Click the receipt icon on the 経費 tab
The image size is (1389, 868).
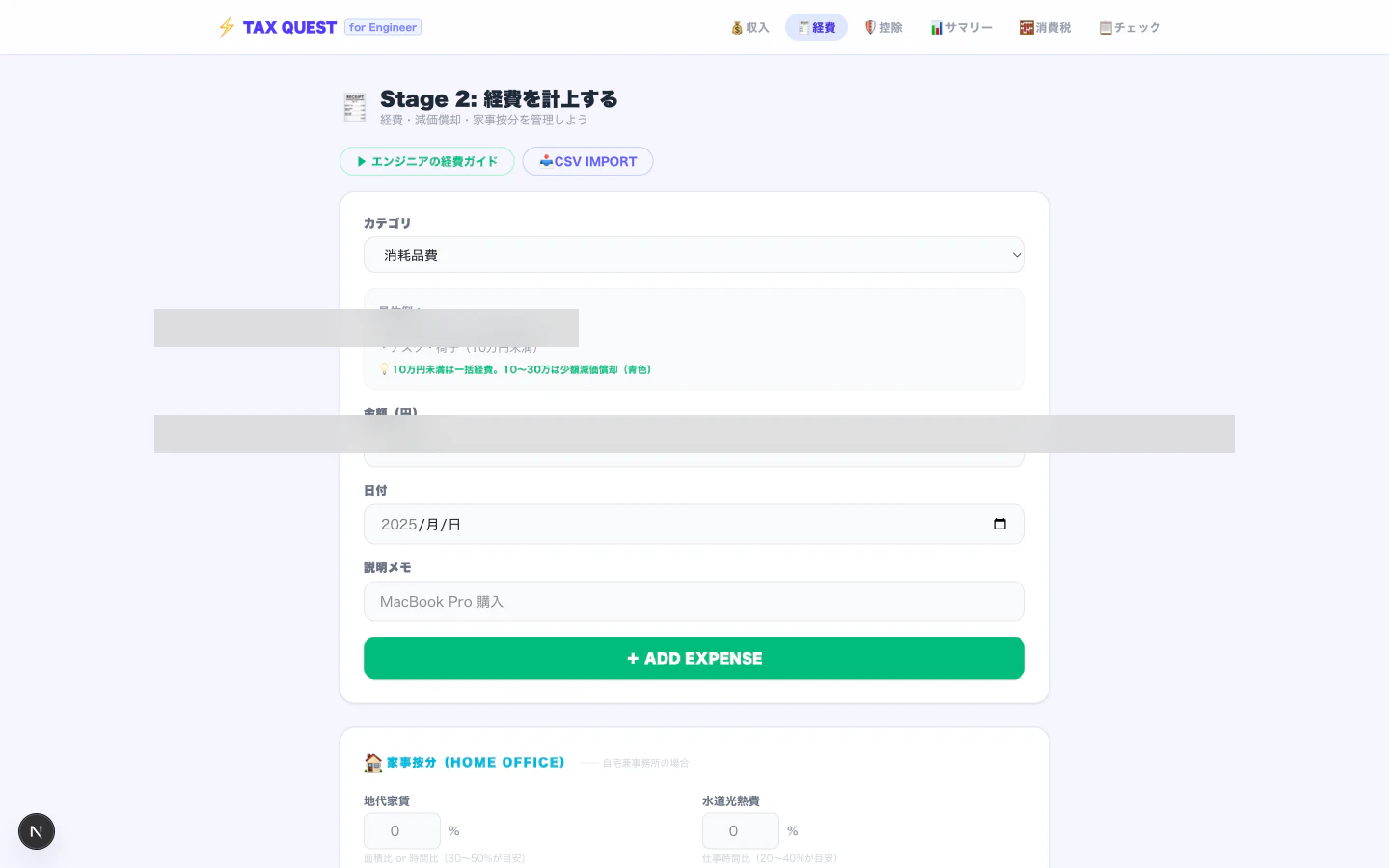(x=803, y=27)
